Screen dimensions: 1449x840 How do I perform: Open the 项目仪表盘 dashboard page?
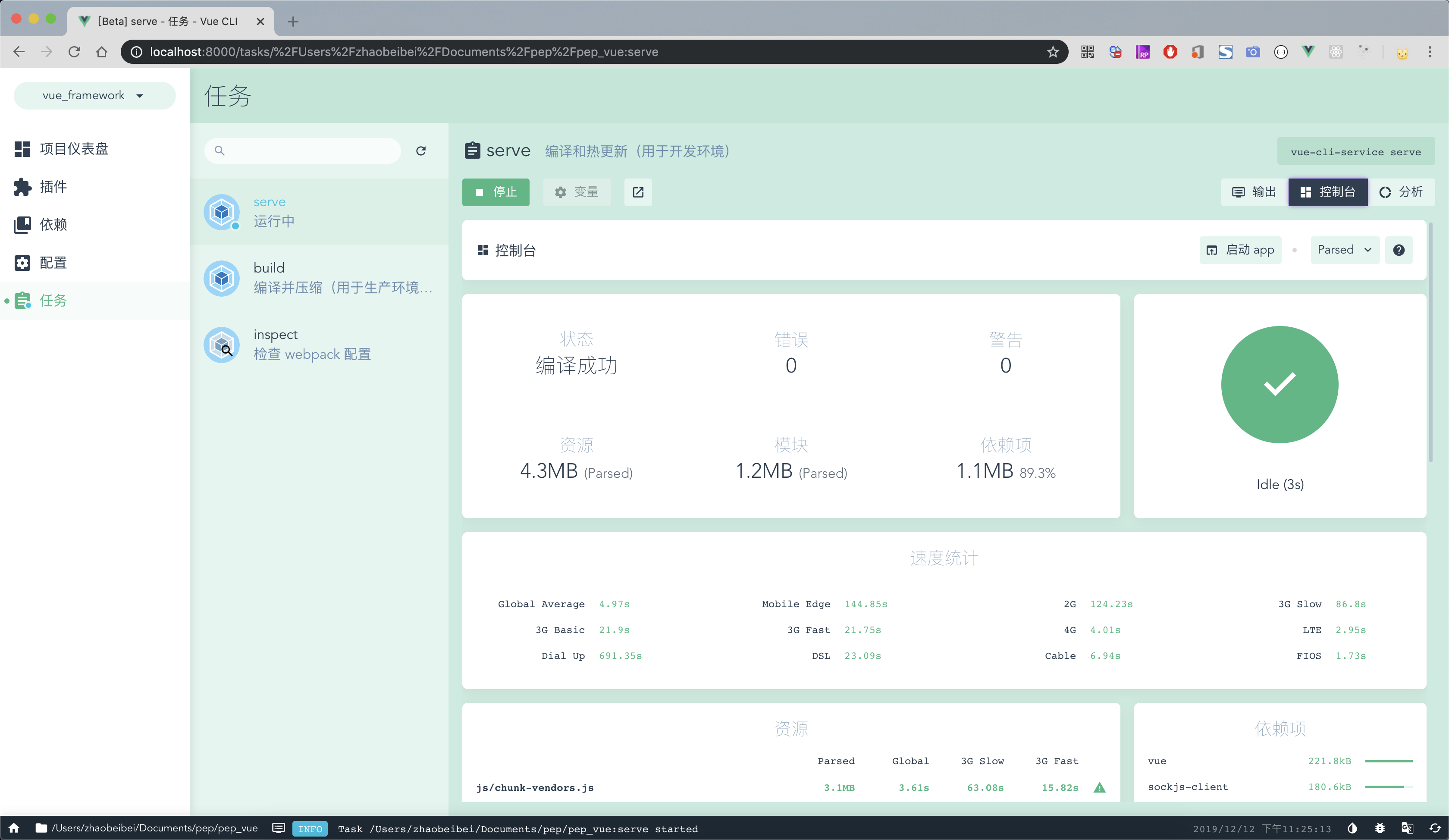[x=94, y=149]
